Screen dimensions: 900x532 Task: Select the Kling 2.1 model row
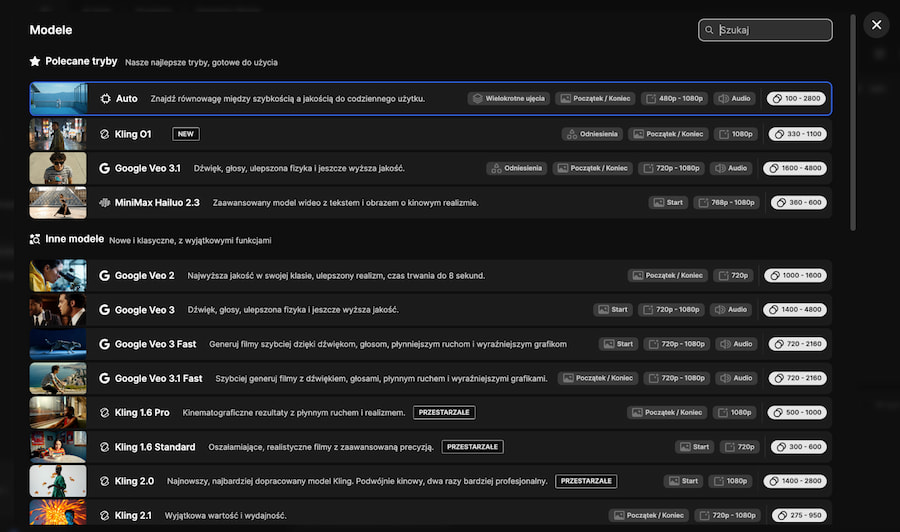pyautogui.click(x=400, y=516)
